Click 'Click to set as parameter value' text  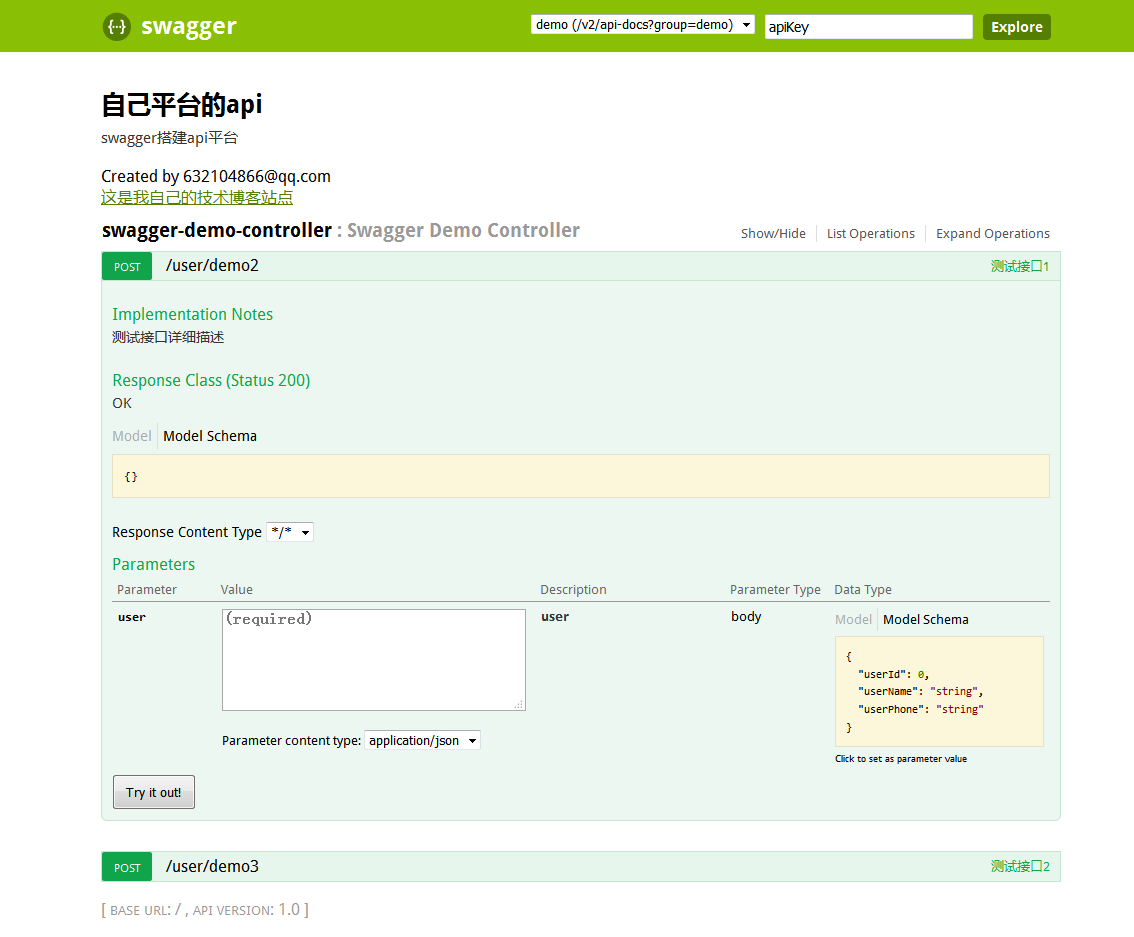tap(900, 758)
